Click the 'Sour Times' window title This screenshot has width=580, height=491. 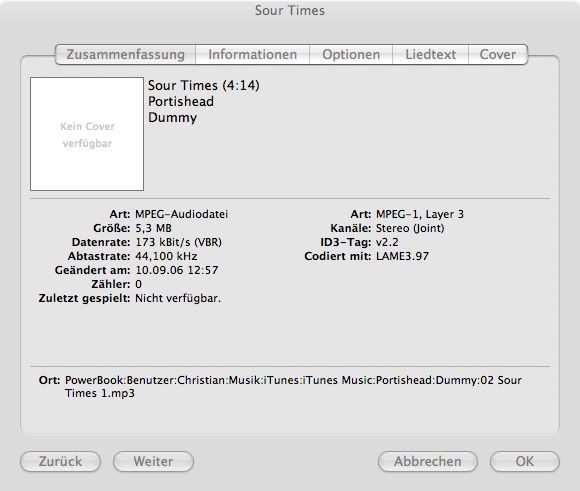point(290,10)
